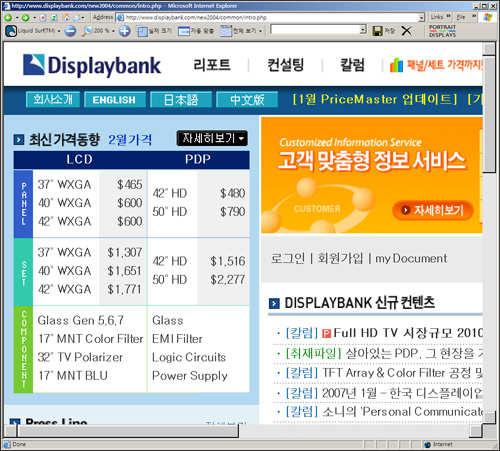Click the Portrait Displays logo

click(x=442, y=31)
